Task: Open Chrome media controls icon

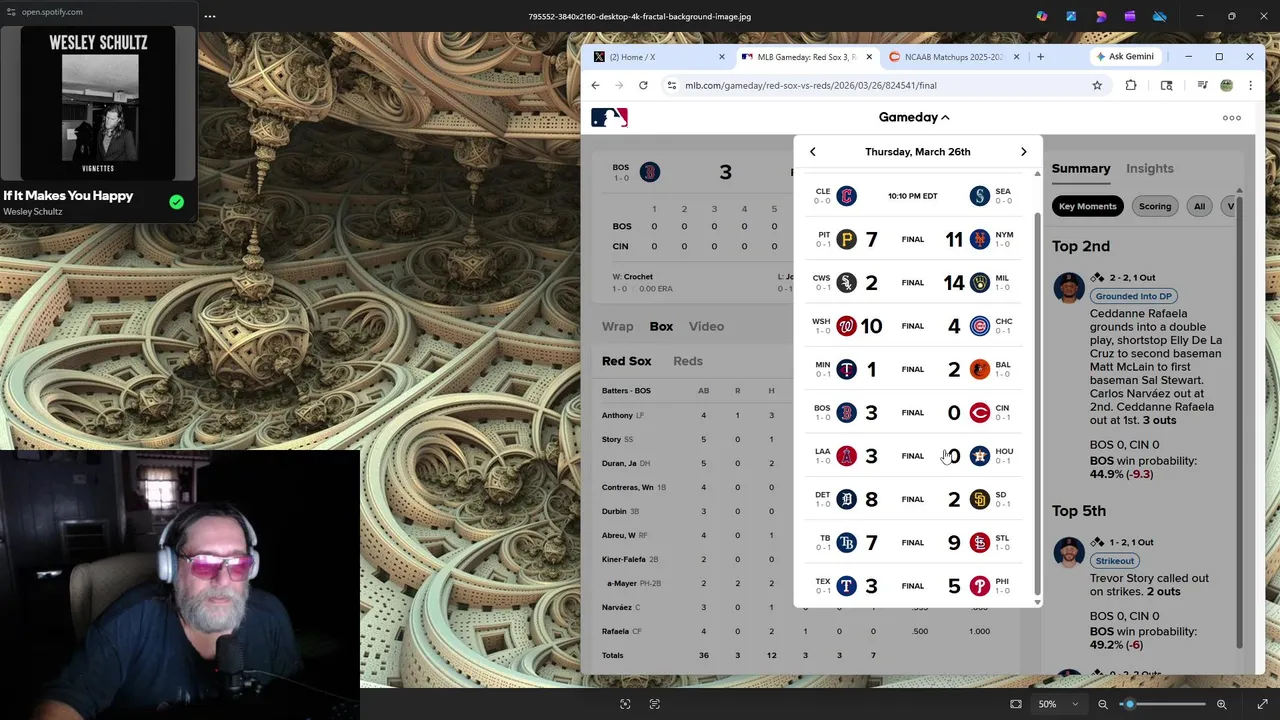Action: pos(1202,85)
